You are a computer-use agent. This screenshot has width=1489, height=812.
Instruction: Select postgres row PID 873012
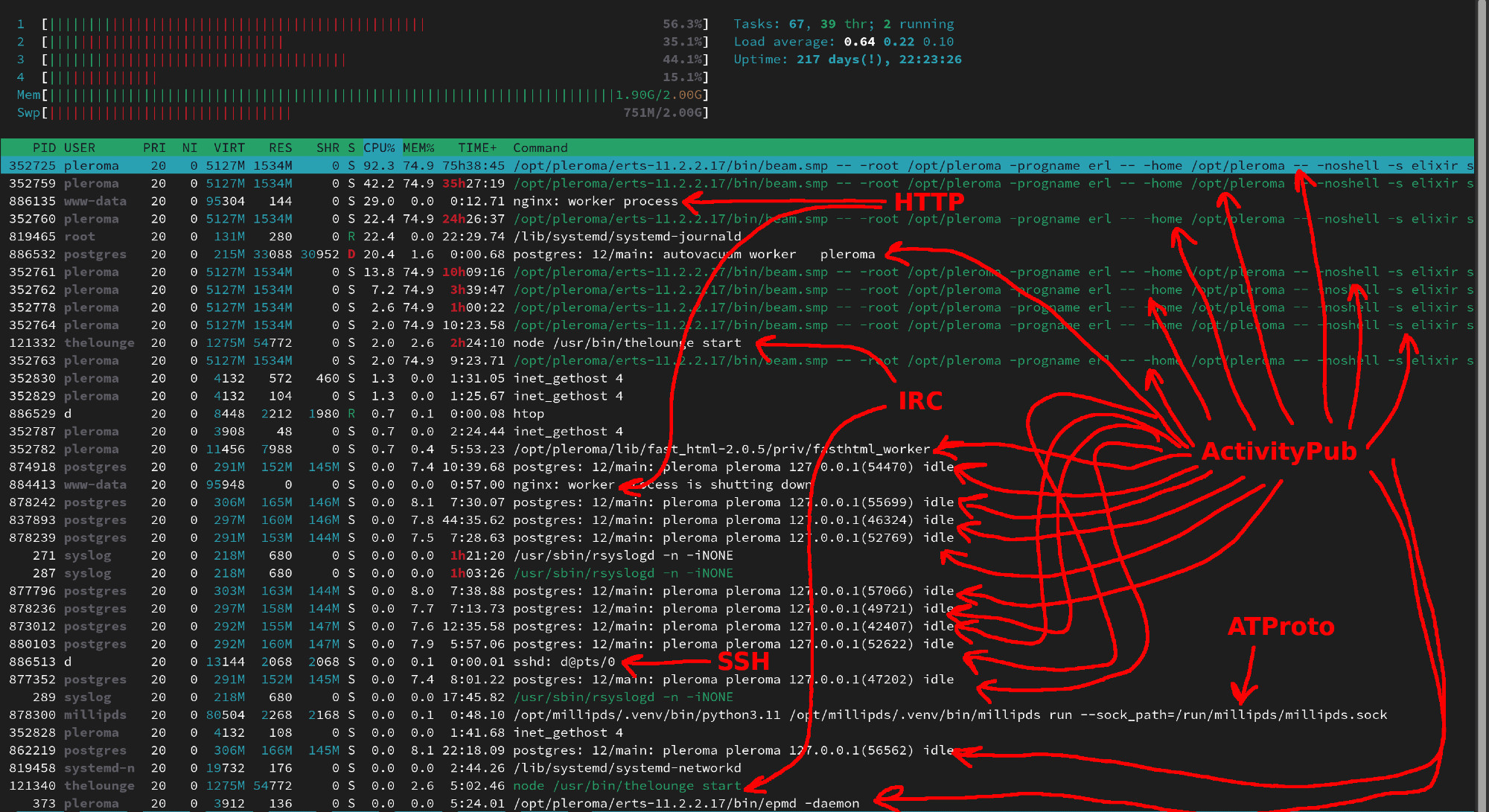[x=737, y=626]
